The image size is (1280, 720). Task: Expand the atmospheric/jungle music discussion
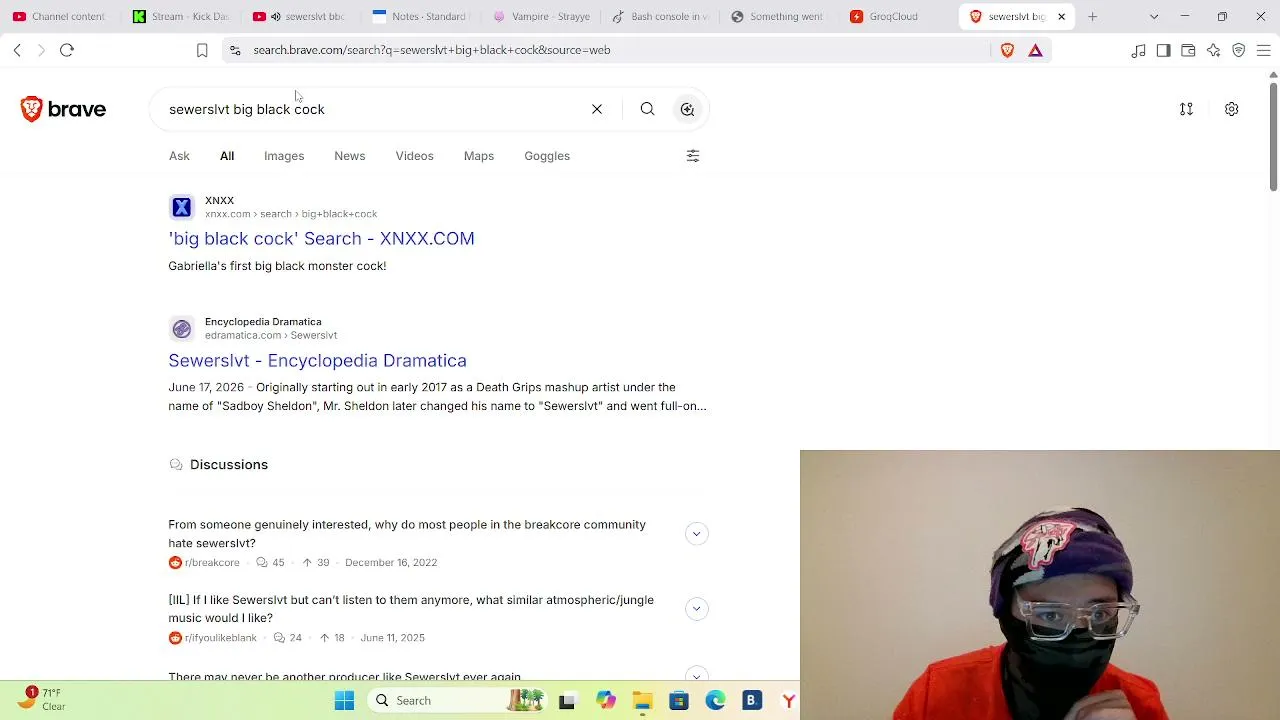click(x=697, y=609)
